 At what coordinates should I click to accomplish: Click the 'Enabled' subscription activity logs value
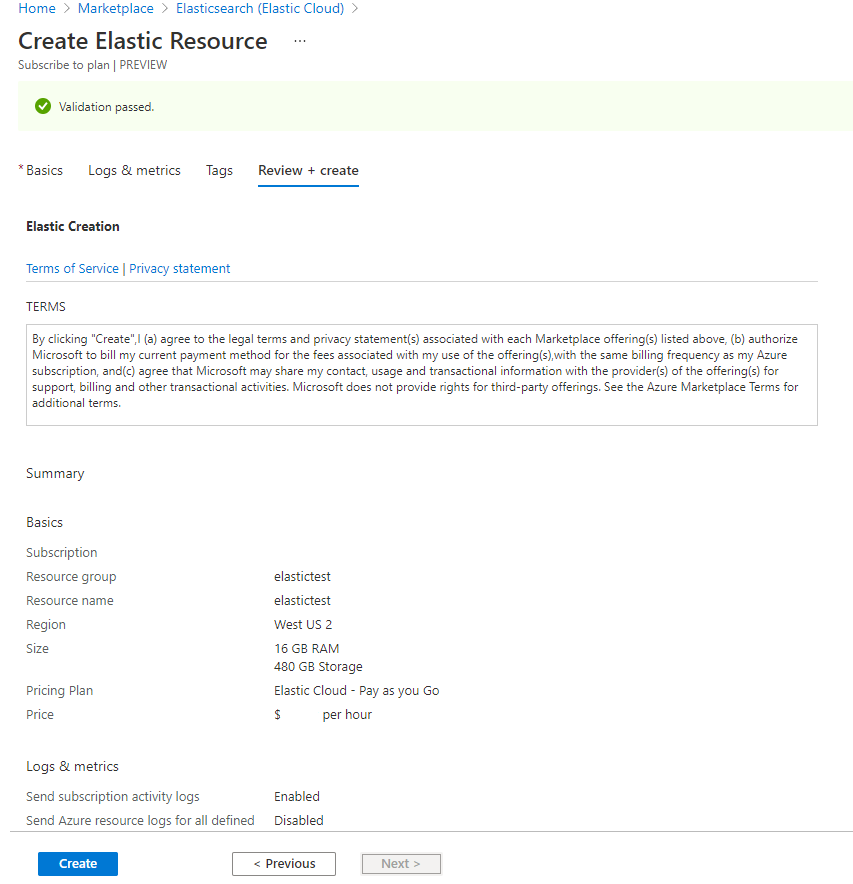pos(297,796)
